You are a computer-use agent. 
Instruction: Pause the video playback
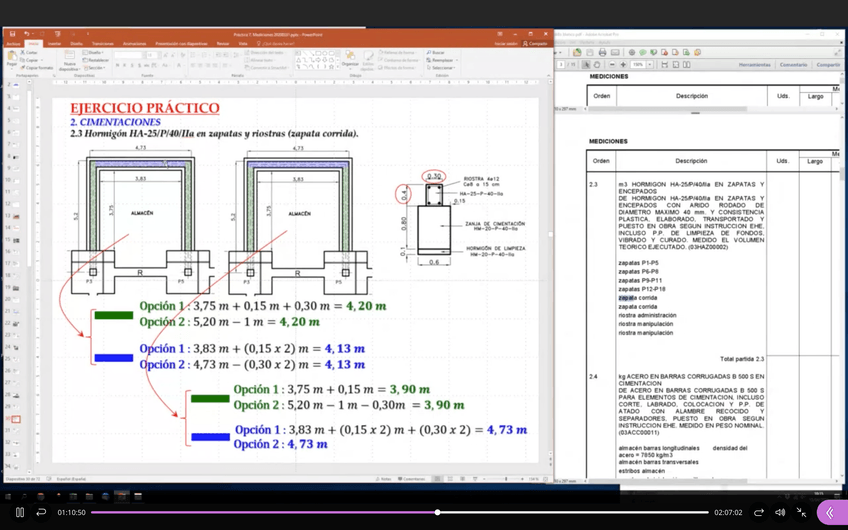coord(19,512)
